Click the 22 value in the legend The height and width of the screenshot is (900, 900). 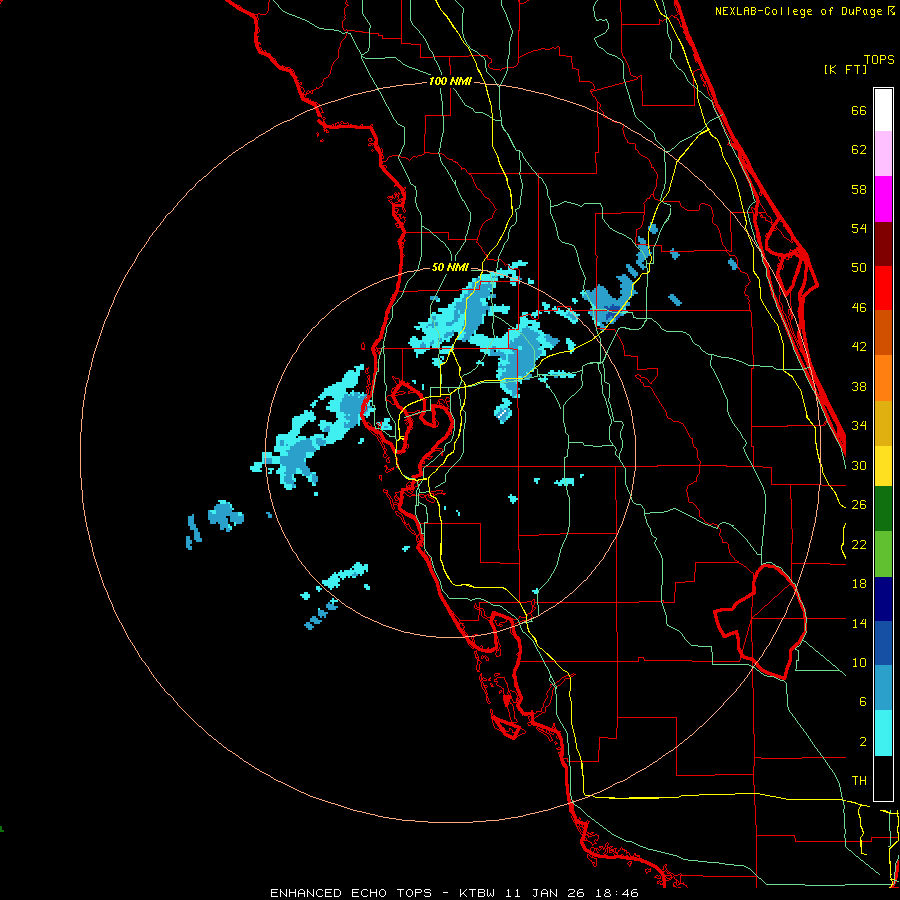click(x=859, y=544)
